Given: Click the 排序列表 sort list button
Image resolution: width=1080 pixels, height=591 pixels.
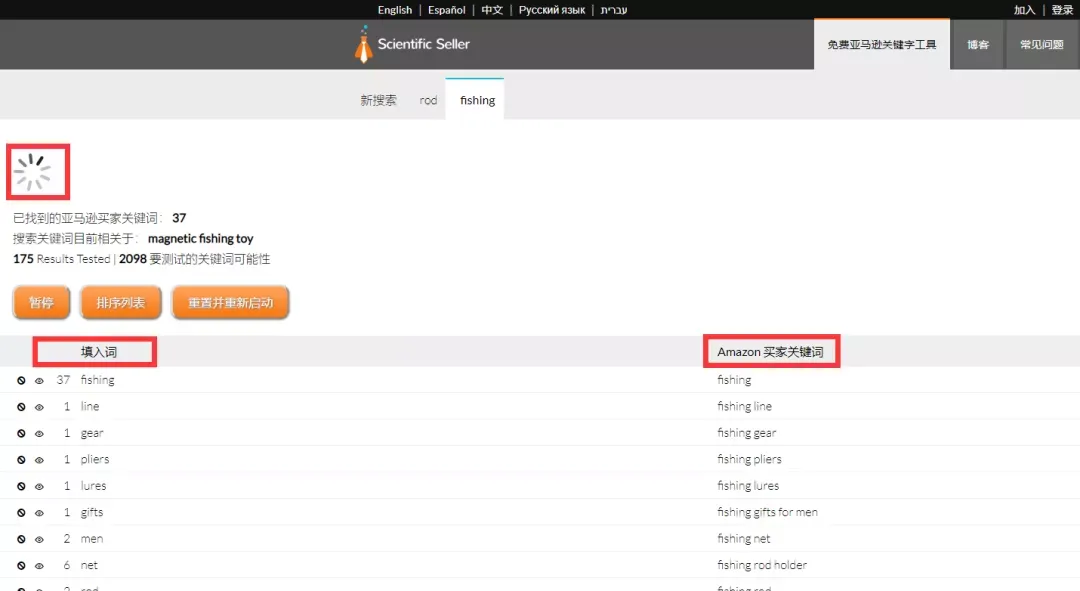Looking at the screenshot, I should pos(121,302).
